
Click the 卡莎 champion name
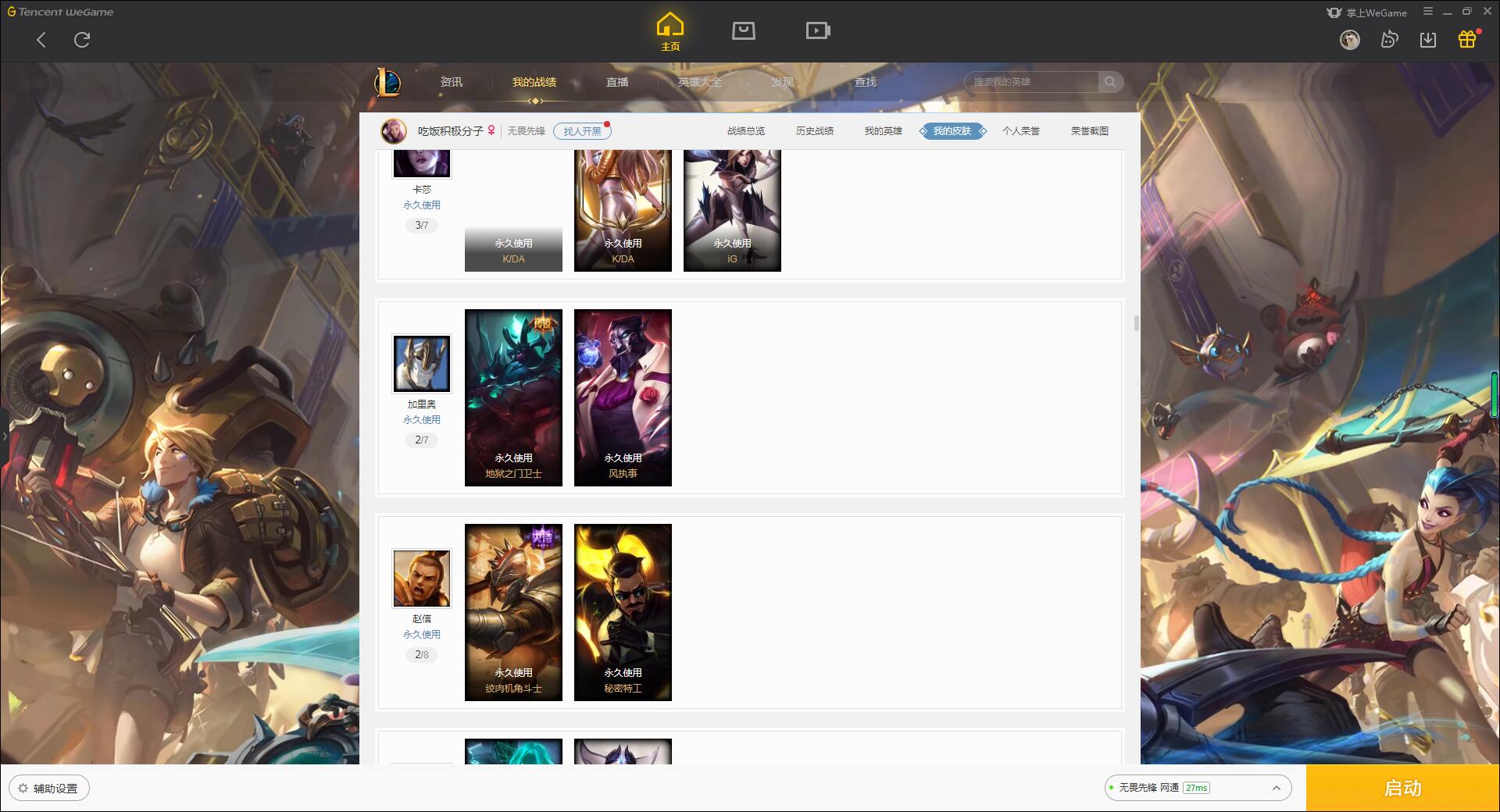[x=422, y=190]
